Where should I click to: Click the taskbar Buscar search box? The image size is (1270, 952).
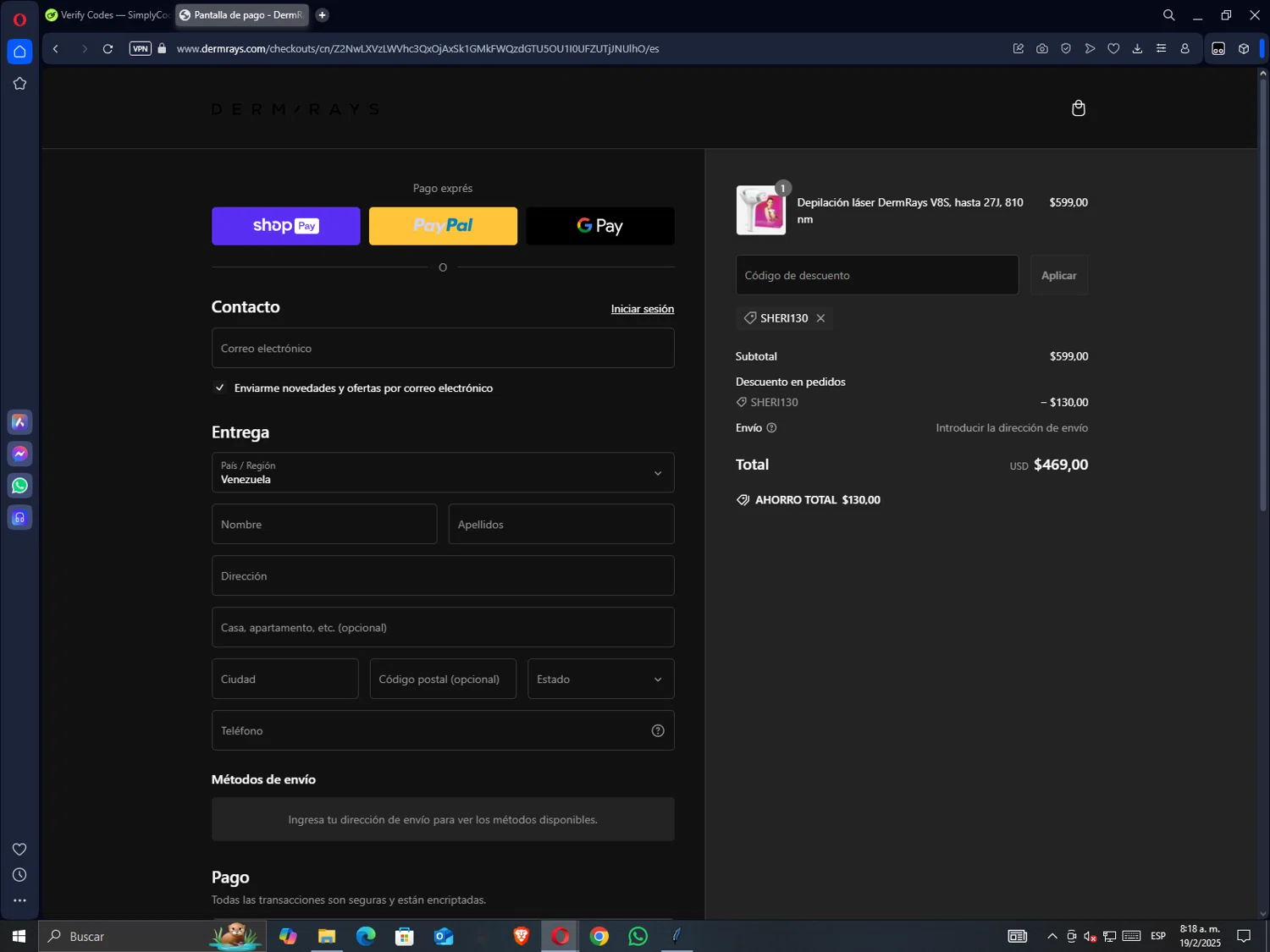[152, 937]
